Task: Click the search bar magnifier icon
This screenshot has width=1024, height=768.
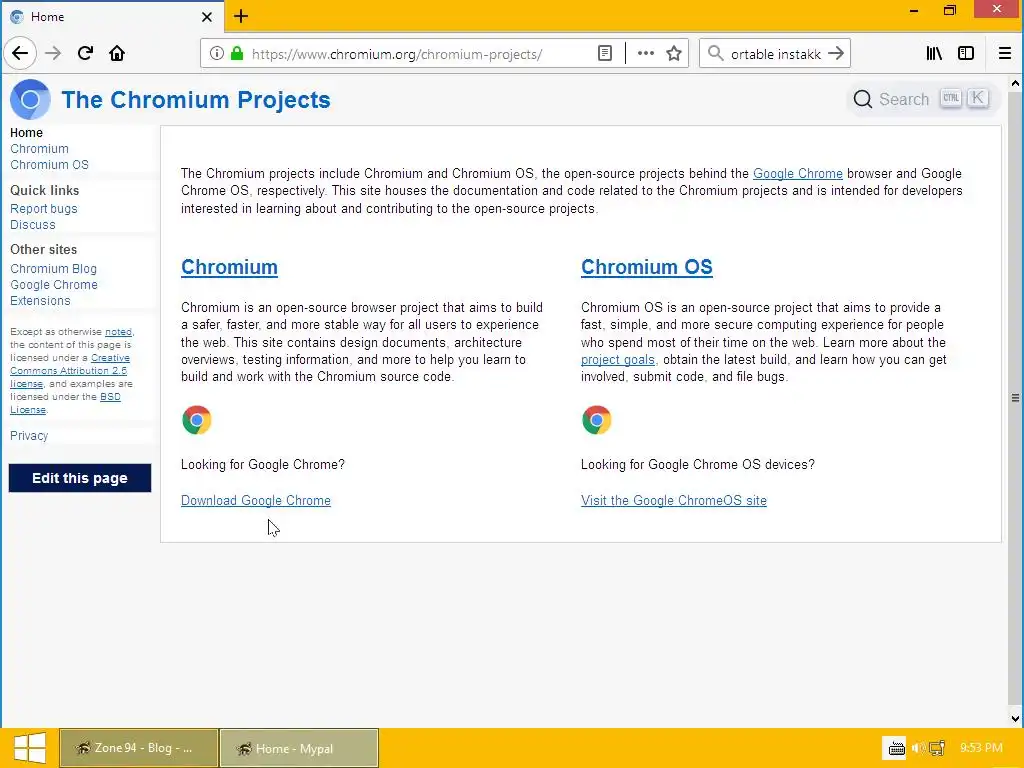Action: (x=716, y=54)
